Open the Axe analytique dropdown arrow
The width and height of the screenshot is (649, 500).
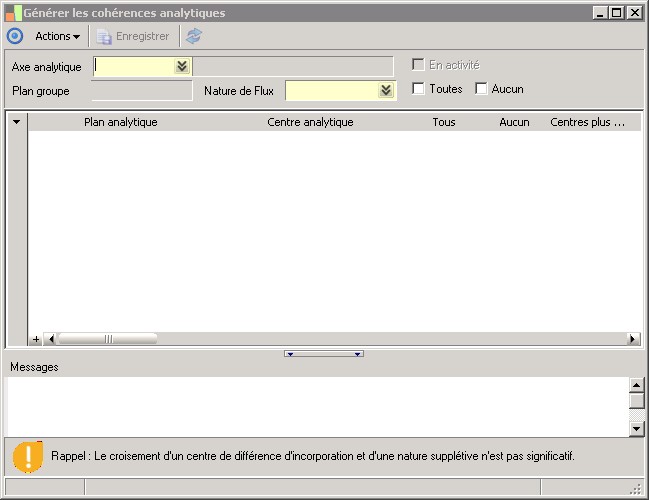point(182,66)
